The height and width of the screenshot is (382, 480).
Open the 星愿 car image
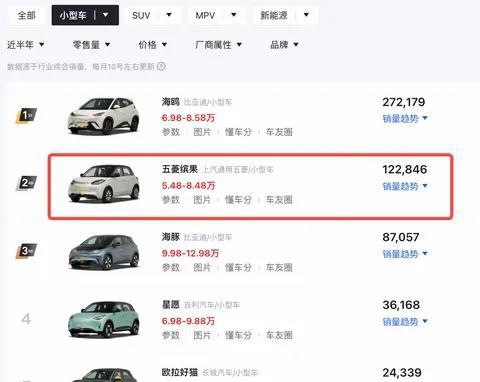pyautogui.click(x=104, y=319)
